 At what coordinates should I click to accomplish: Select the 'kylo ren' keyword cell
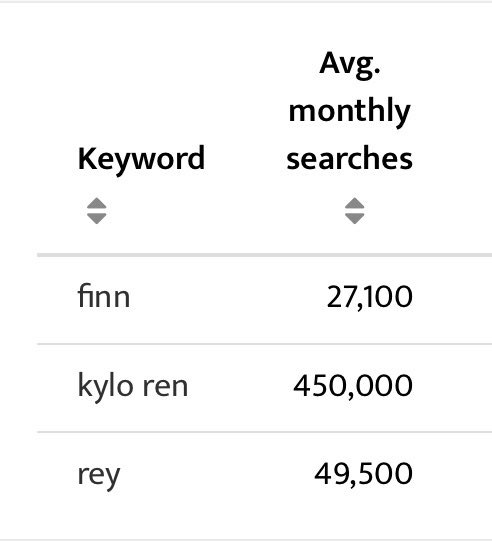click(x=133, y=386)
